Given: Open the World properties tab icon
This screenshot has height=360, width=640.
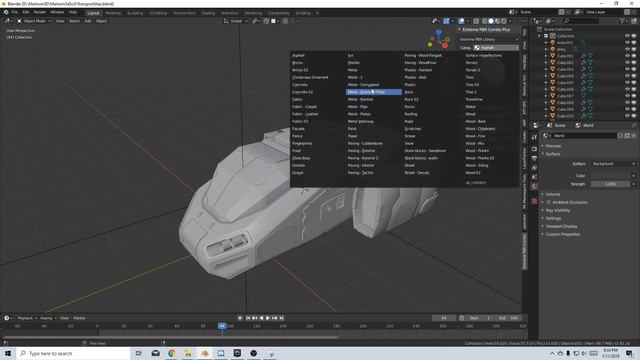Looking at the screenshot, I should point(534,187).
